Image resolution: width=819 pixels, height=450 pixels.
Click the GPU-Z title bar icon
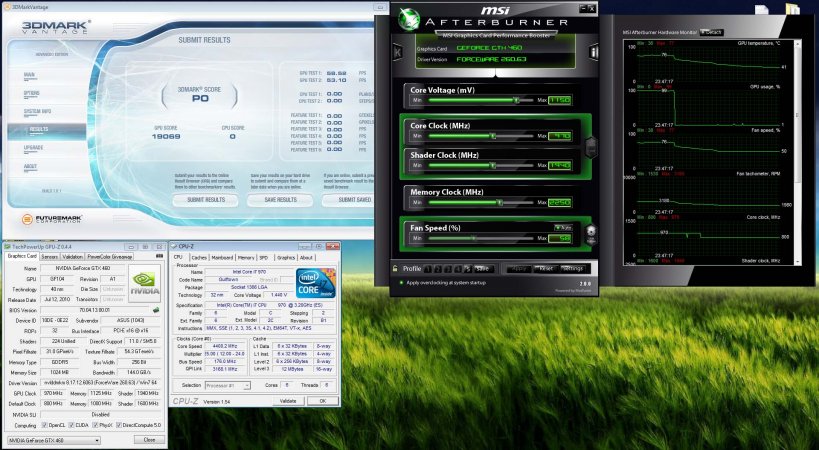(x=8, y=246)
